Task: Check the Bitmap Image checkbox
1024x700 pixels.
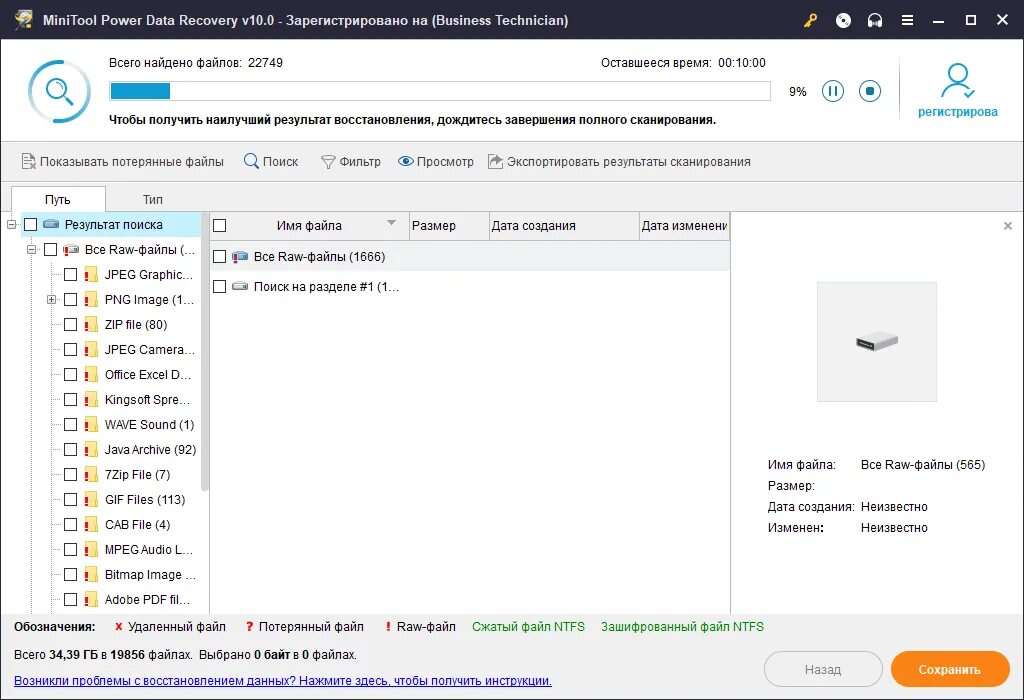Action: (71, 575)
